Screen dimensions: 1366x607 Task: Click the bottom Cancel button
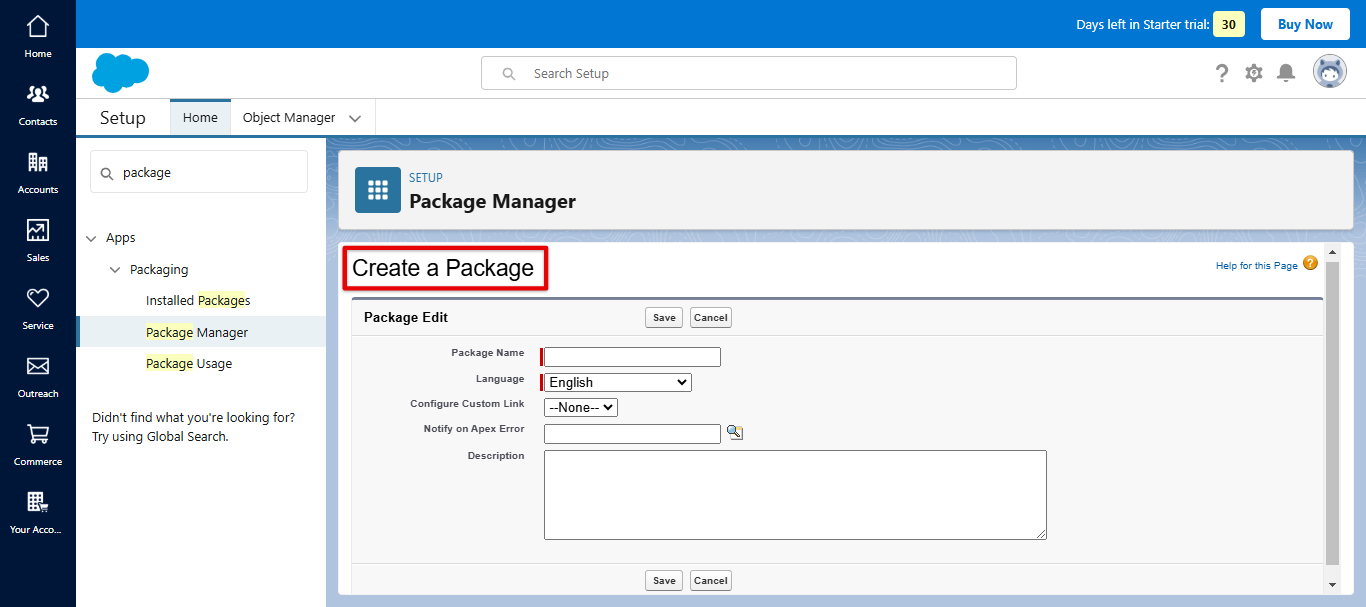pos(711,580)
